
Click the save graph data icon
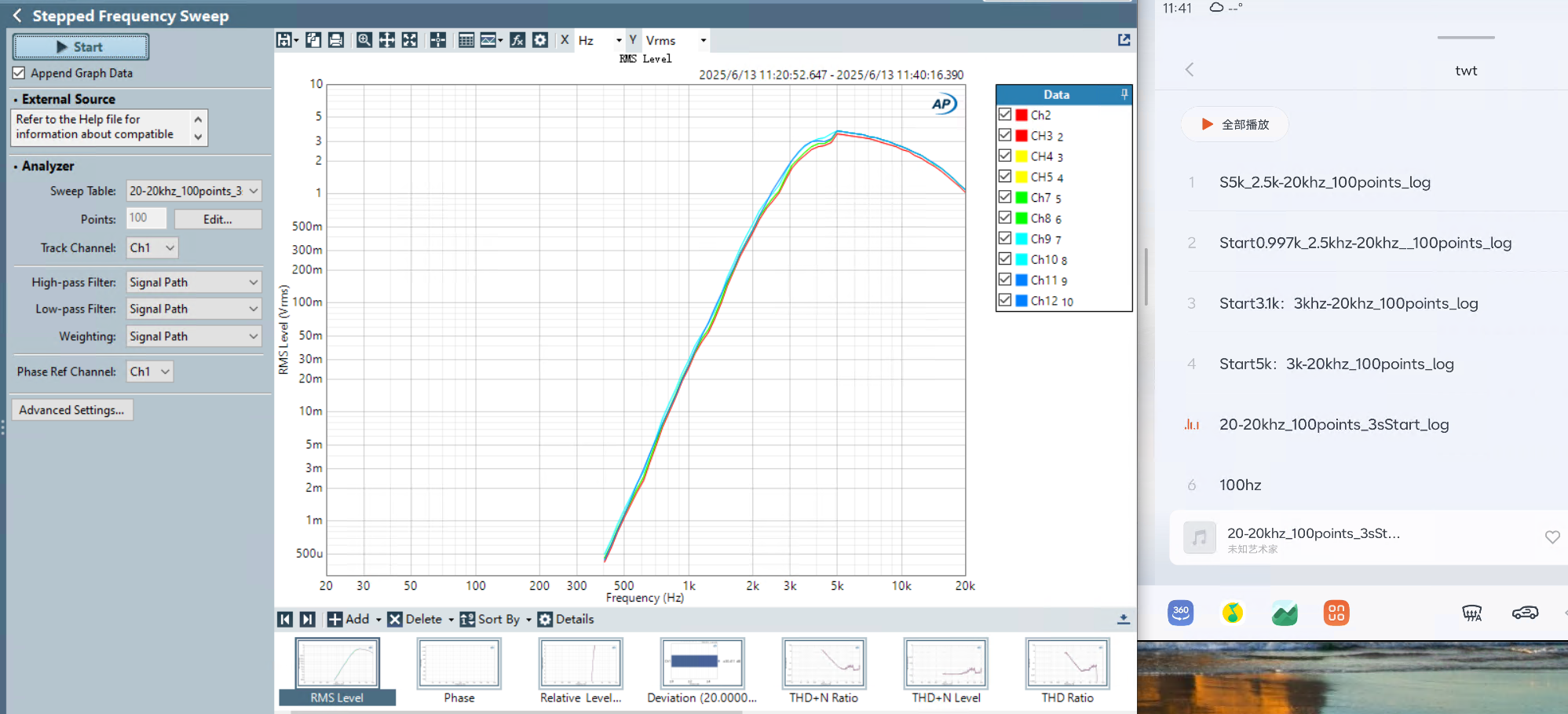pos(284,40)
